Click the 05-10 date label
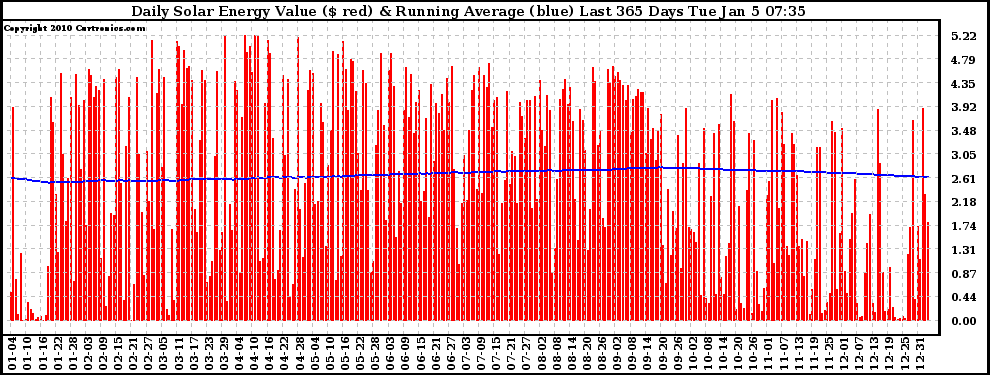 click(331, 353)
